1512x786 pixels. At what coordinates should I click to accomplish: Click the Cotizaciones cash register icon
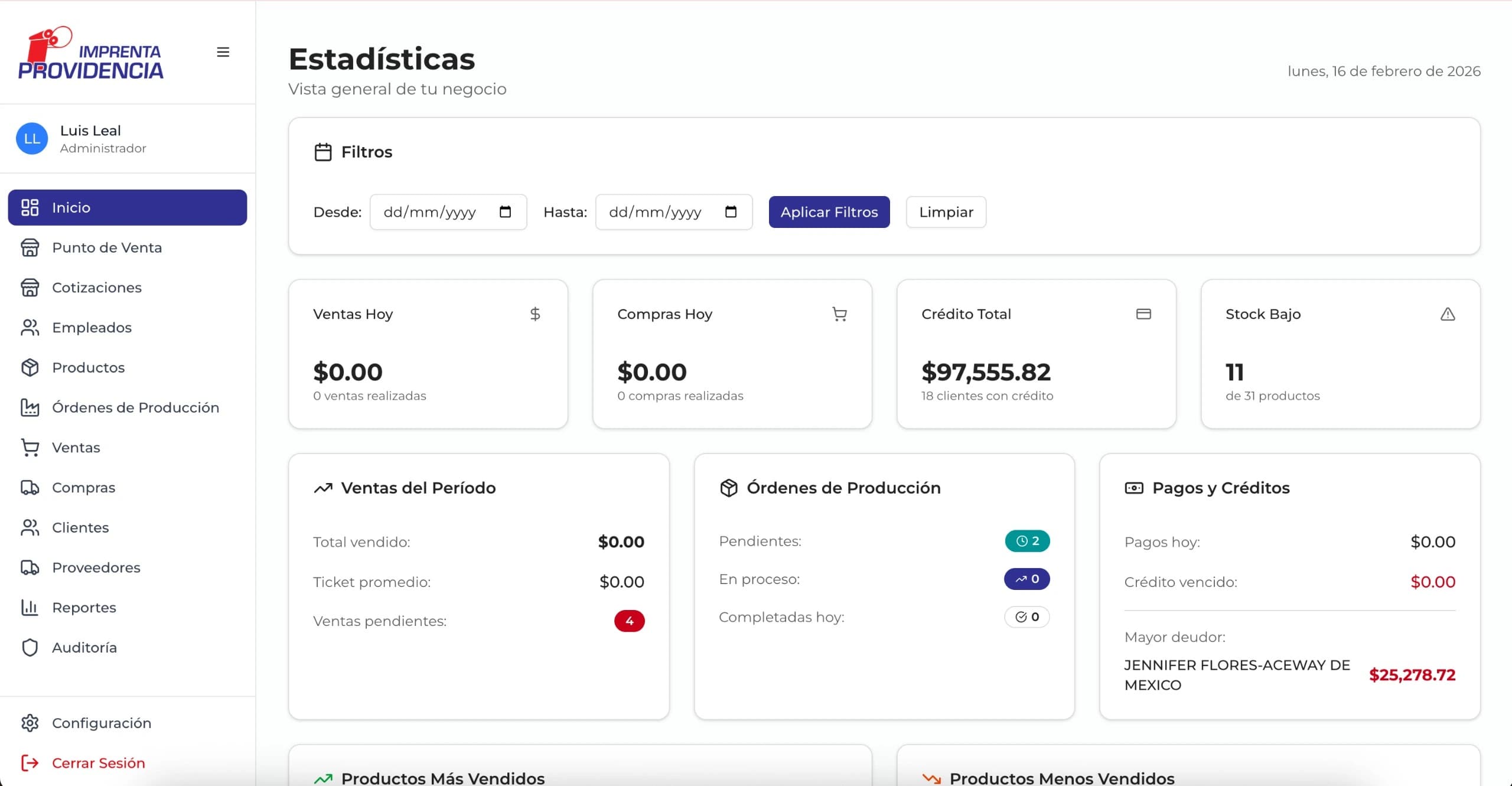[x=31, y=288]
